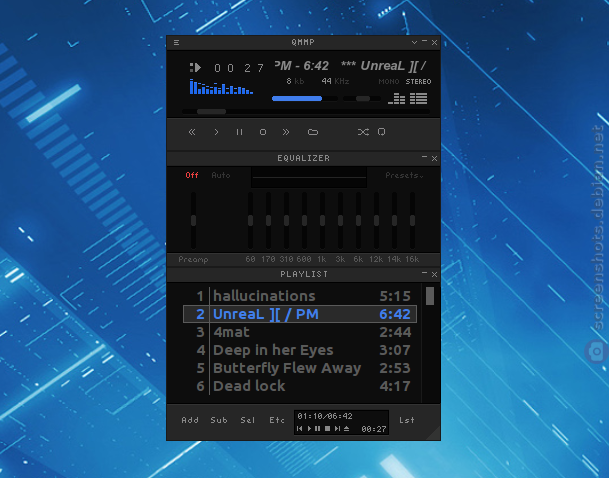The height and width of the screenshot is (478, 609).
Task: Click the previous track double-arrow button
Action: coord(192,132)
